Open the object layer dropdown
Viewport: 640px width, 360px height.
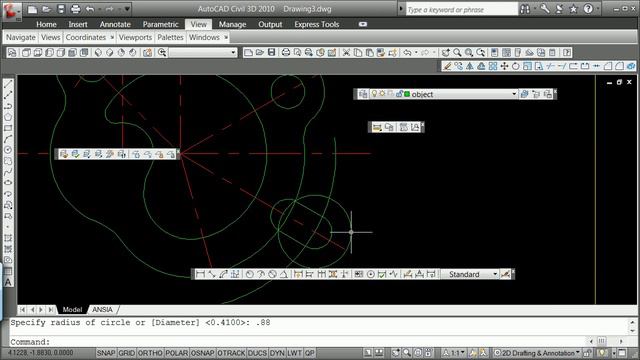pos(514,94)
